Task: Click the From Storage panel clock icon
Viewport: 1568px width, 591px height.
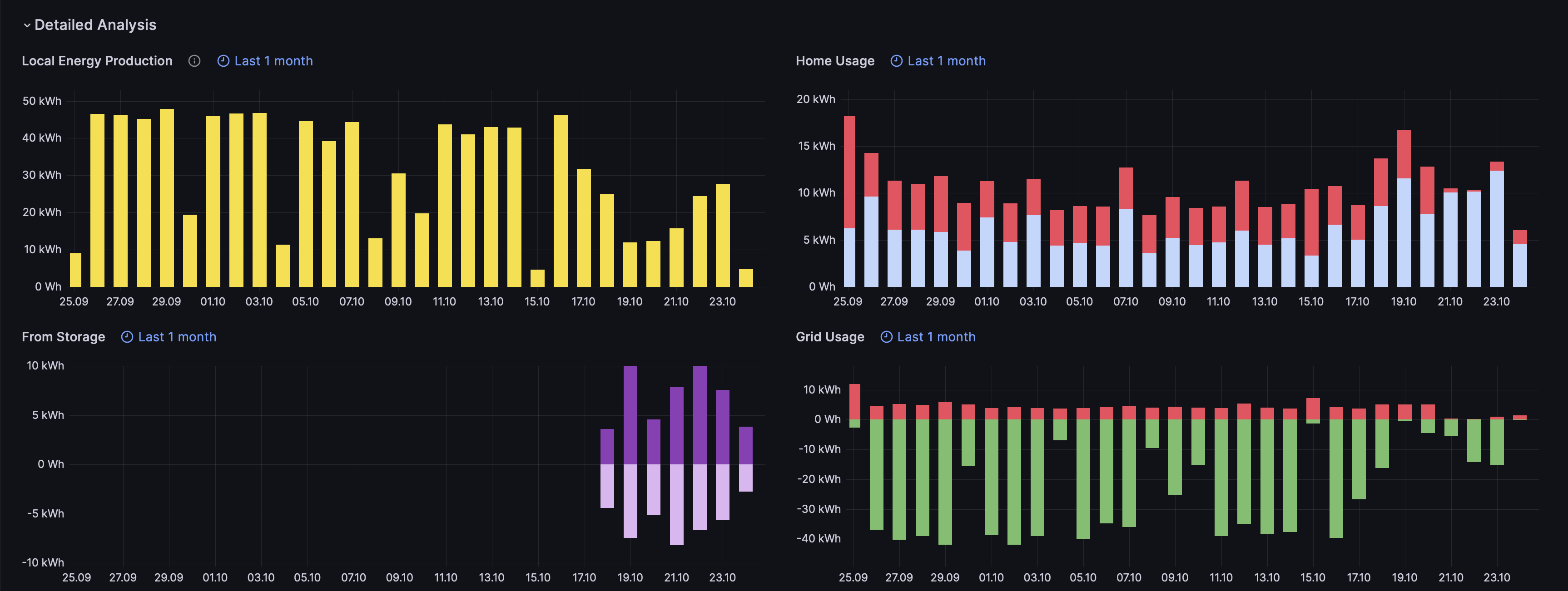Action: click(x=127, y=337)
